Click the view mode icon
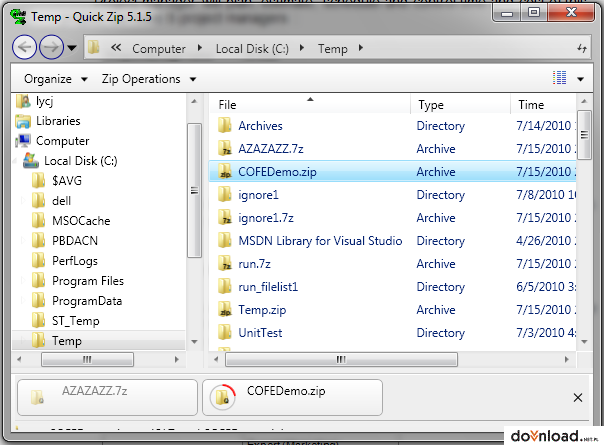 [x=559, y=77]
